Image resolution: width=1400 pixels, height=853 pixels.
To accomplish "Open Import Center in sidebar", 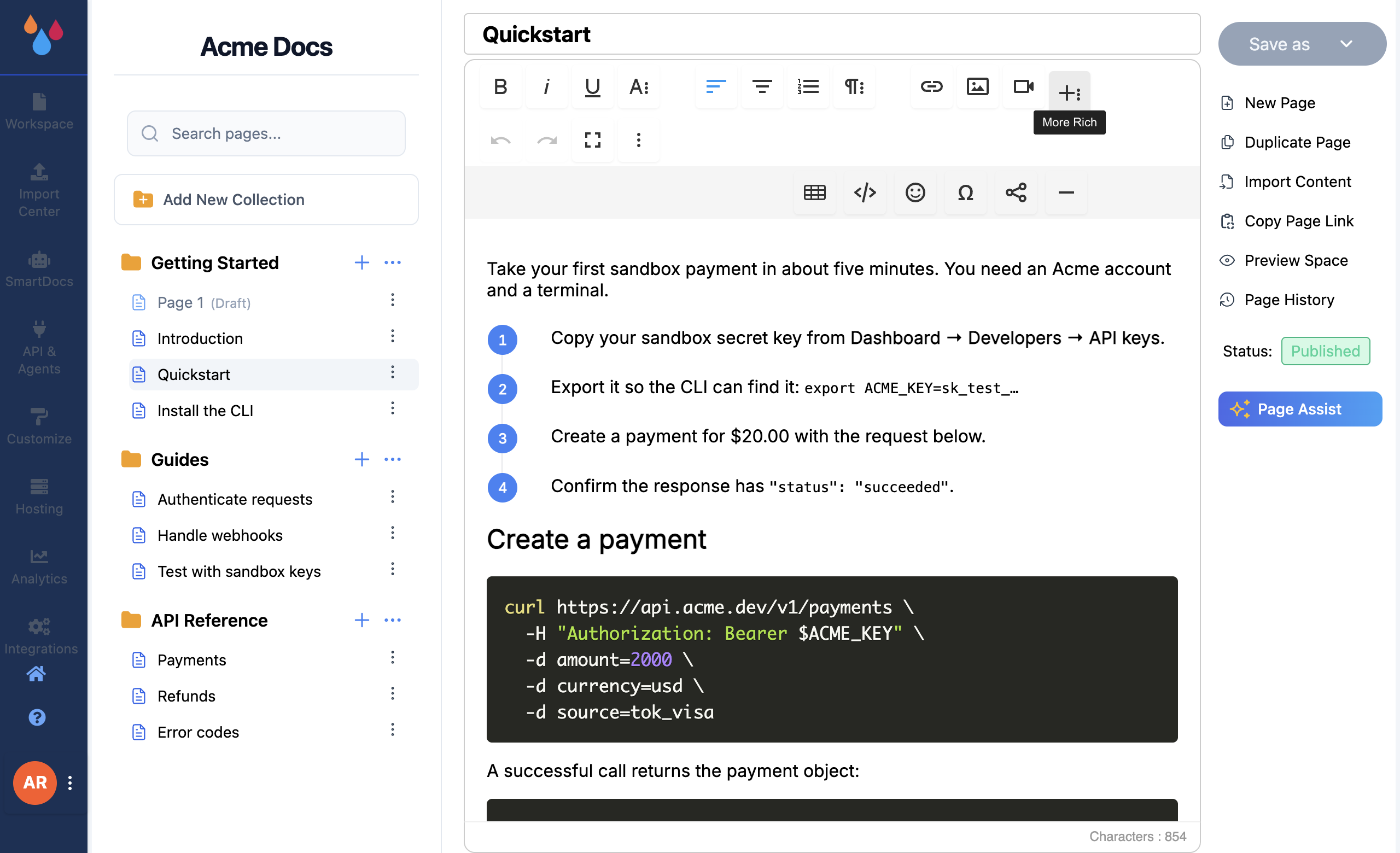I will pos(39,190).
